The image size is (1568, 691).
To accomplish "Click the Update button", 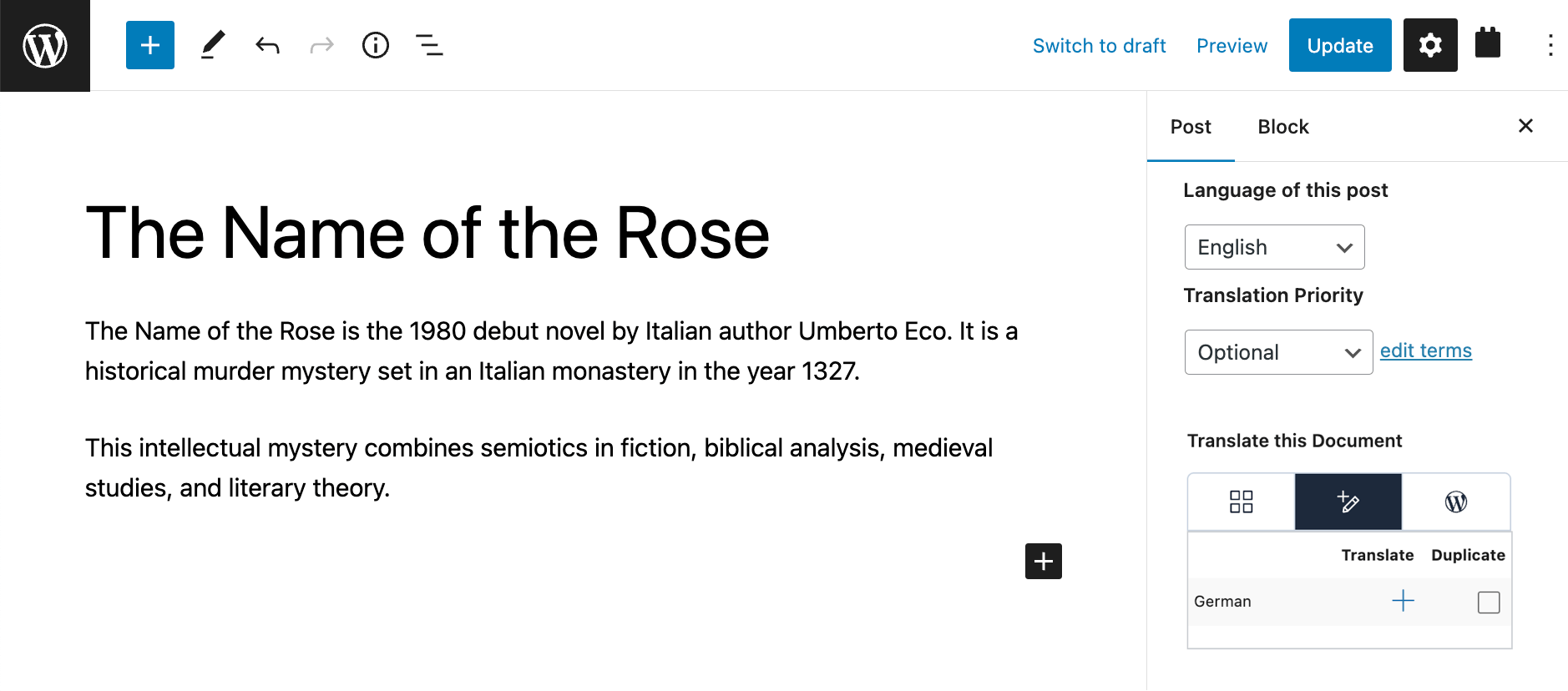I will [x=1340, y=45].
